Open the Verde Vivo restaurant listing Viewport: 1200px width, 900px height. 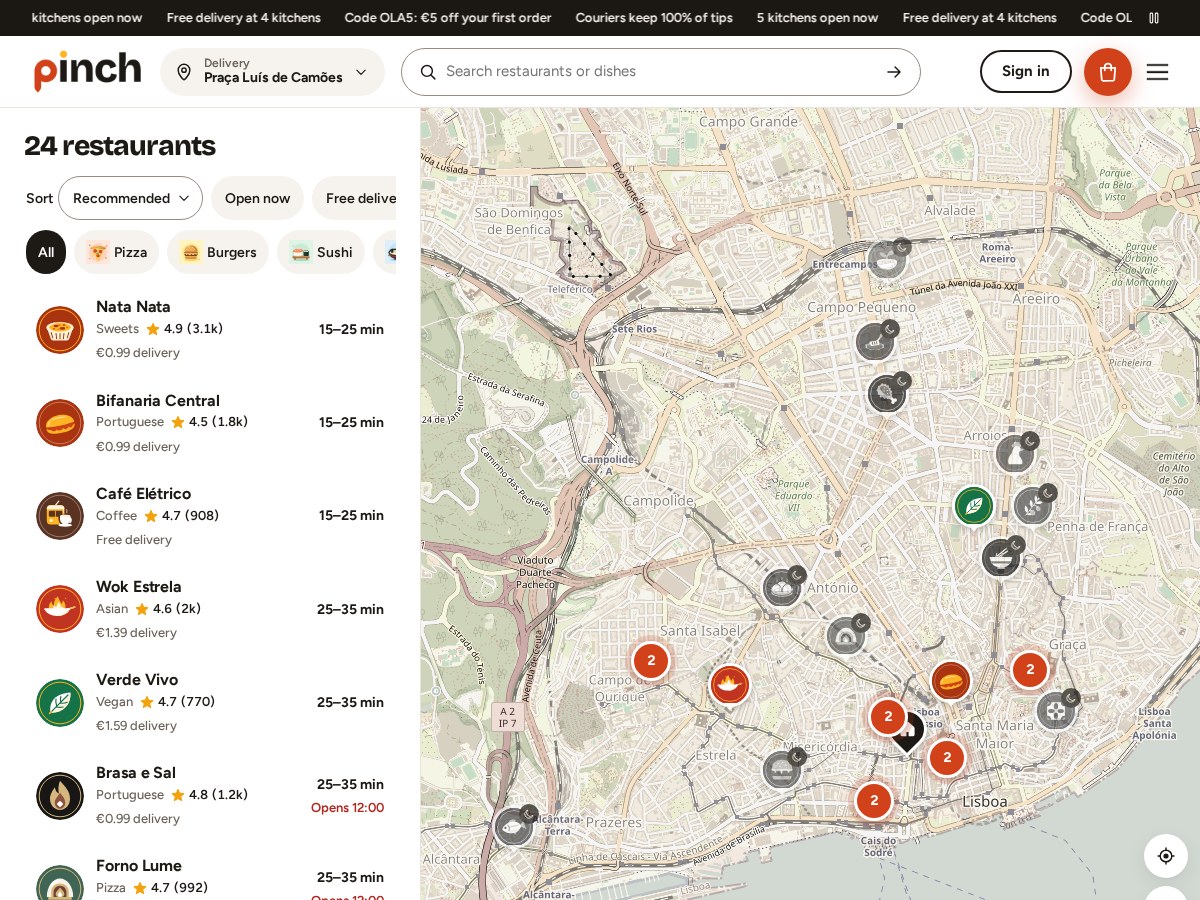point(210,702)
